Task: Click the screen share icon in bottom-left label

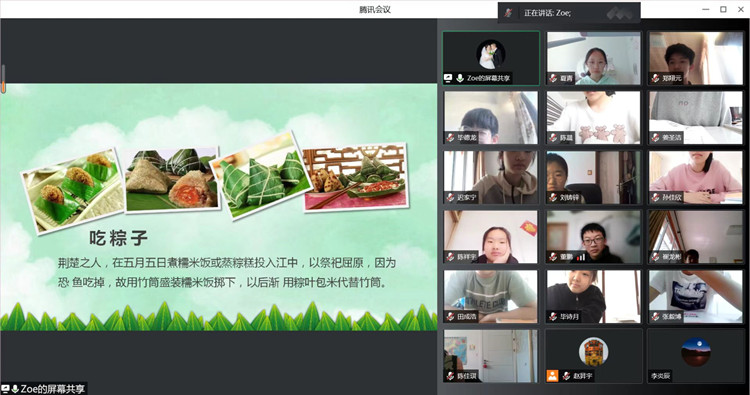Action: point(5,389)
